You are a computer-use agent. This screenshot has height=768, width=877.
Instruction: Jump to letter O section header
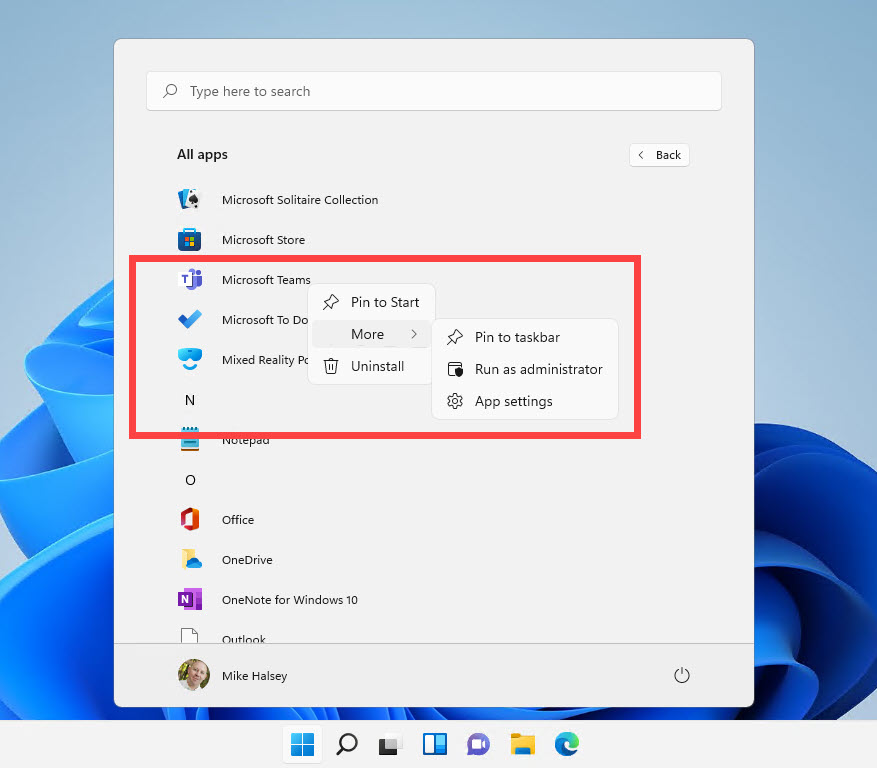click(190, 480)
